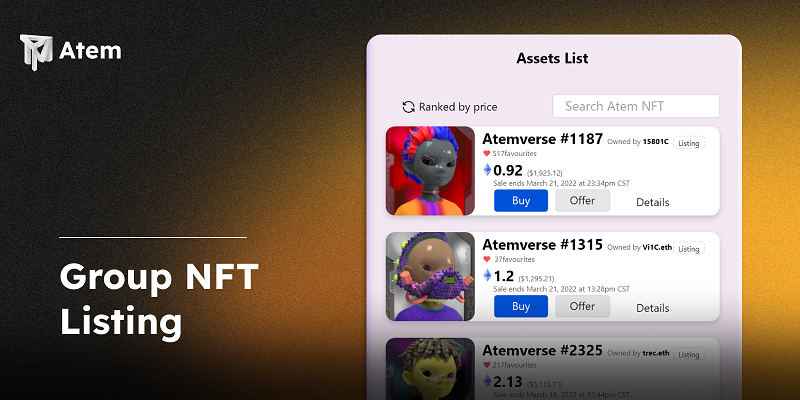Click the refresh icon beside Ranked by price

pos(408,107)
